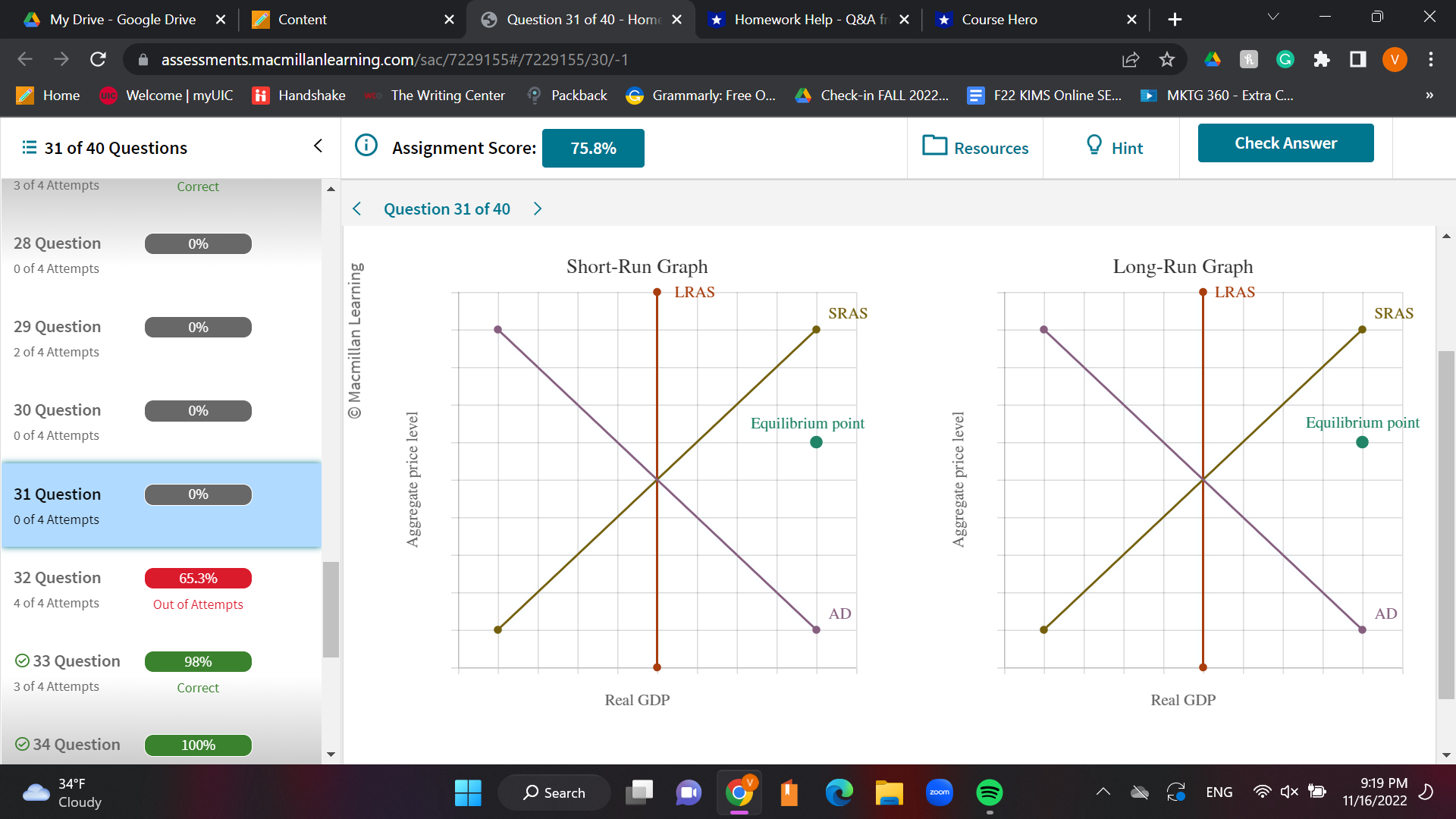Image resolution: width=1456 pixels, height=819 pixels.
Task: Click the assignment score info icon
Action: 366,146
